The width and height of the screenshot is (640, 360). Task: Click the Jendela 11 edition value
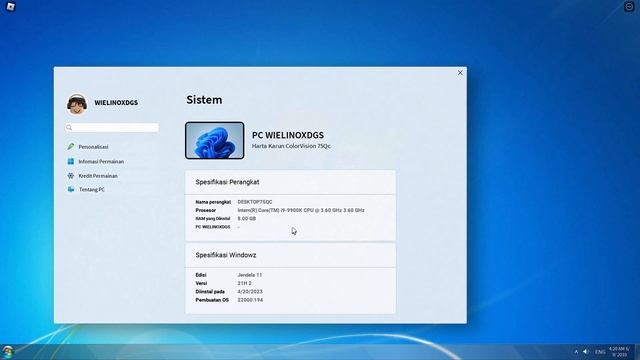(x=250, y=275)
